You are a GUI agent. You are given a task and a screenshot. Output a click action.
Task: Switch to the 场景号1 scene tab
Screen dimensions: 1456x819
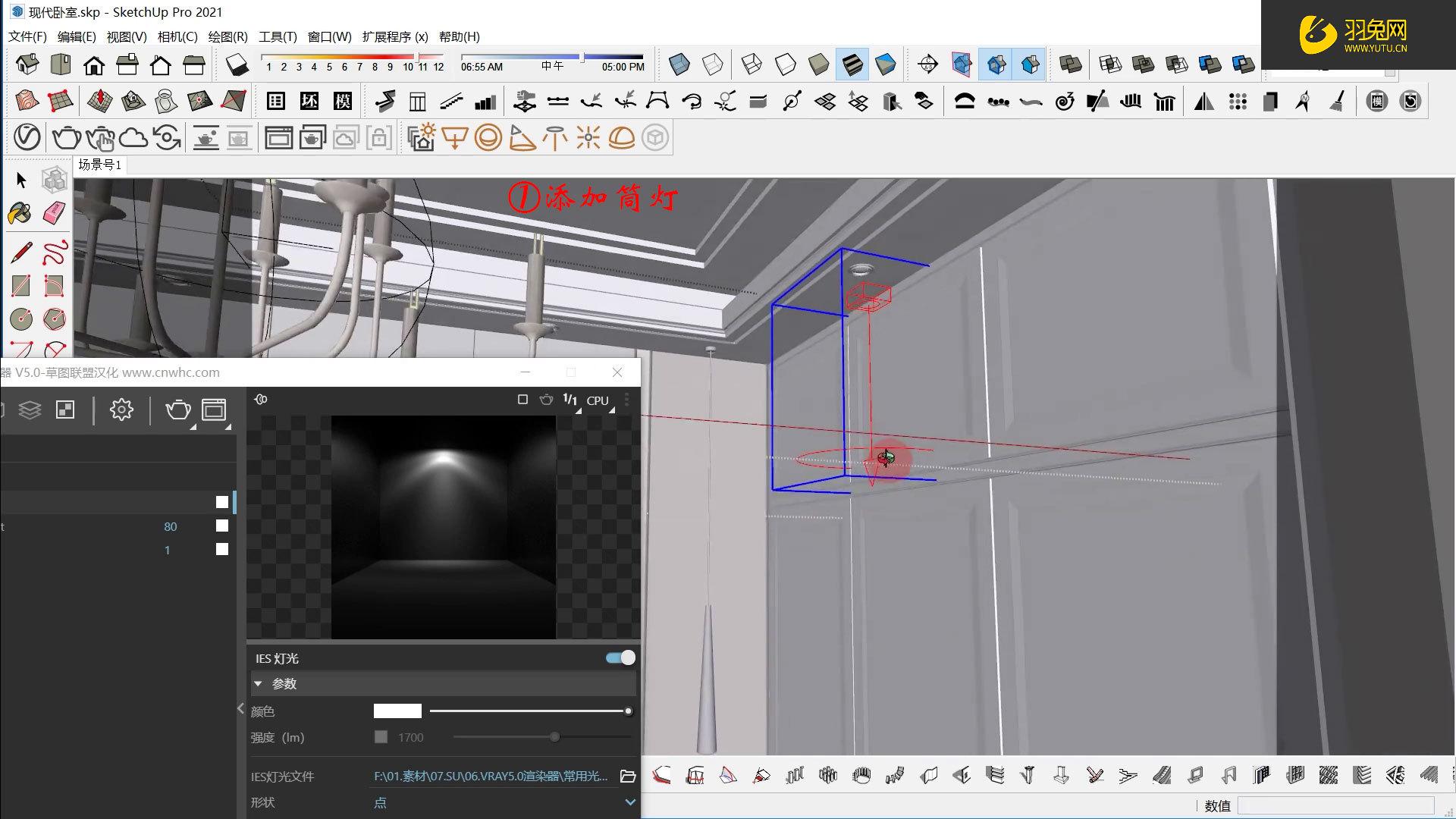(x=99, y=165)
